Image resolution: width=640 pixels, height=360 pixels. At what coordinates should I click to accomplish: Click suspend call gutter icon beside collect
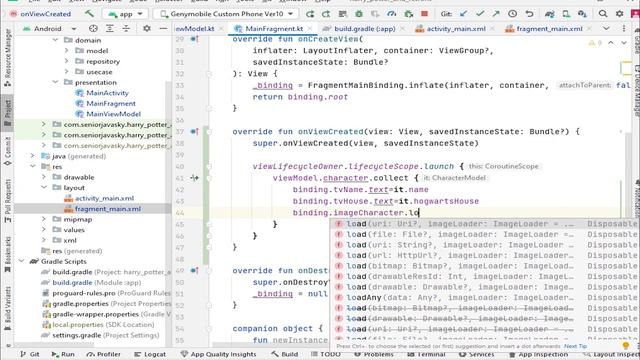(194, 178)
